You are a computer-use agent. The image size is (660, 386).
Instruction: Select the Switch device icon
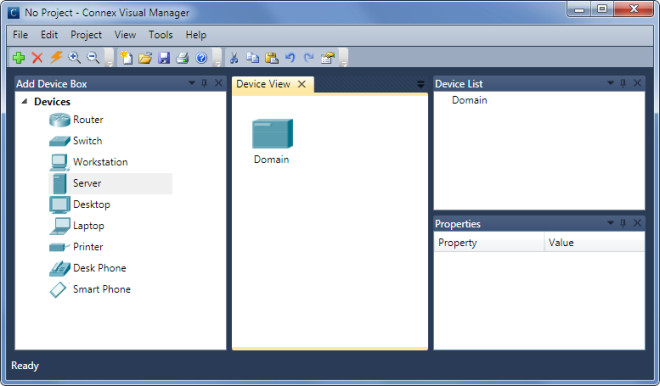coord(59,141)
